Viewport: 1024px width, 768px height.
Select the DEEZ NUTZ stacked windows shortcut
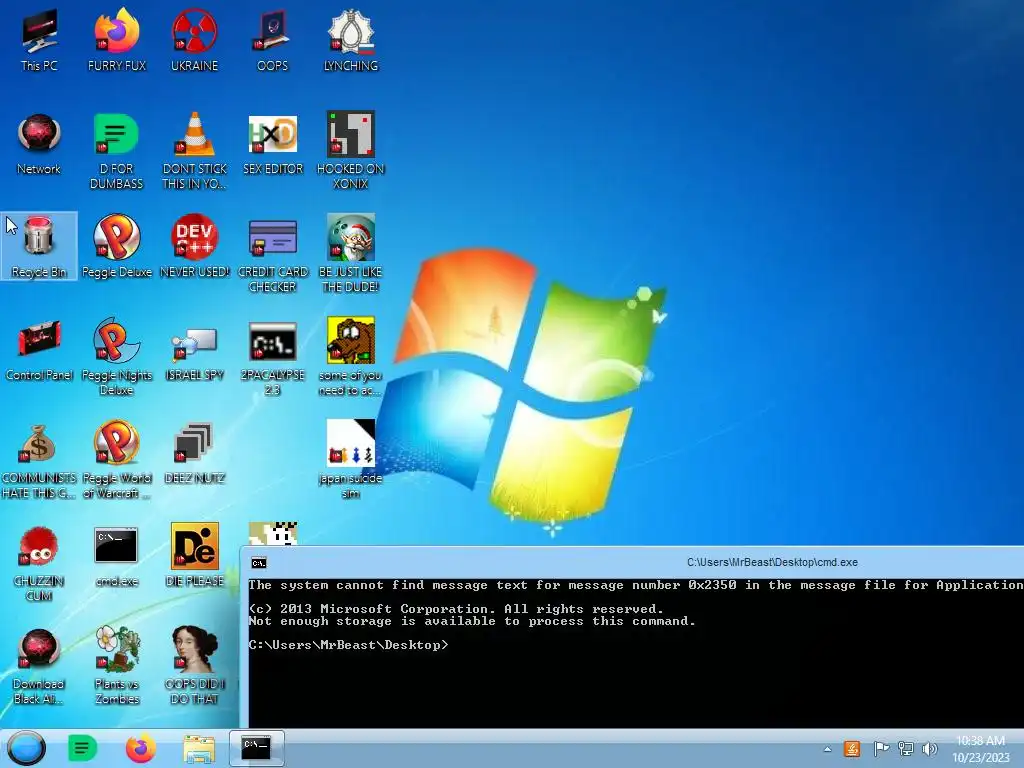coord(195,453)
